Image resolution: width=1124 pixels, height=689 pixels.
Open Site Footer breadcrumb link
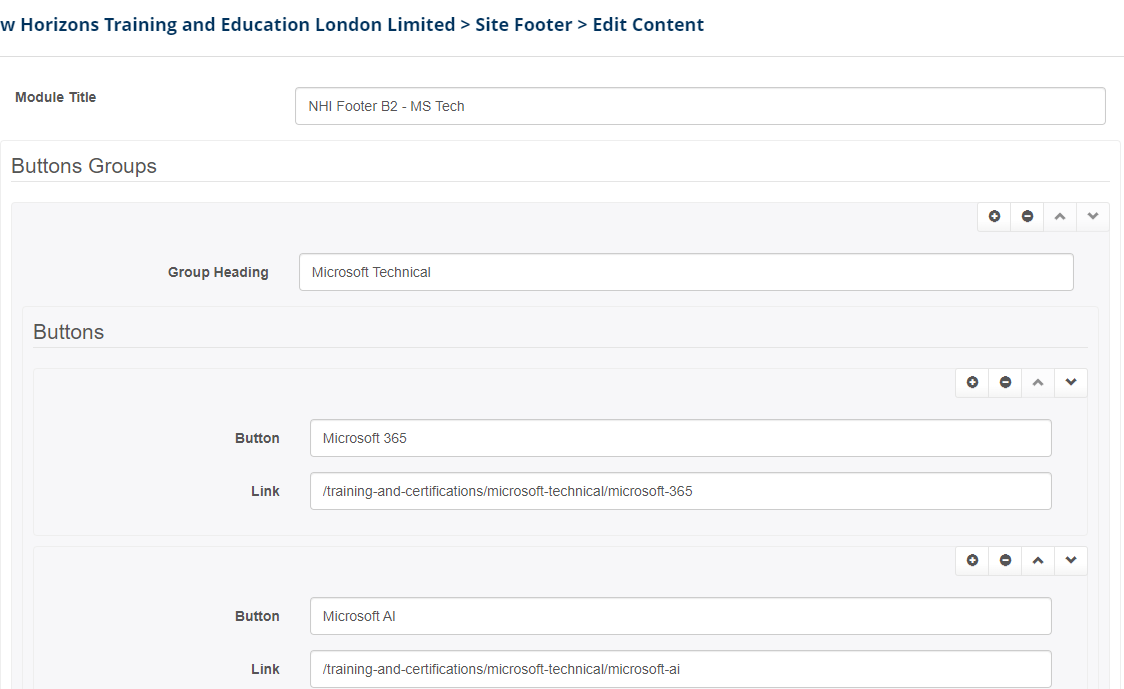tap(522, 25)
